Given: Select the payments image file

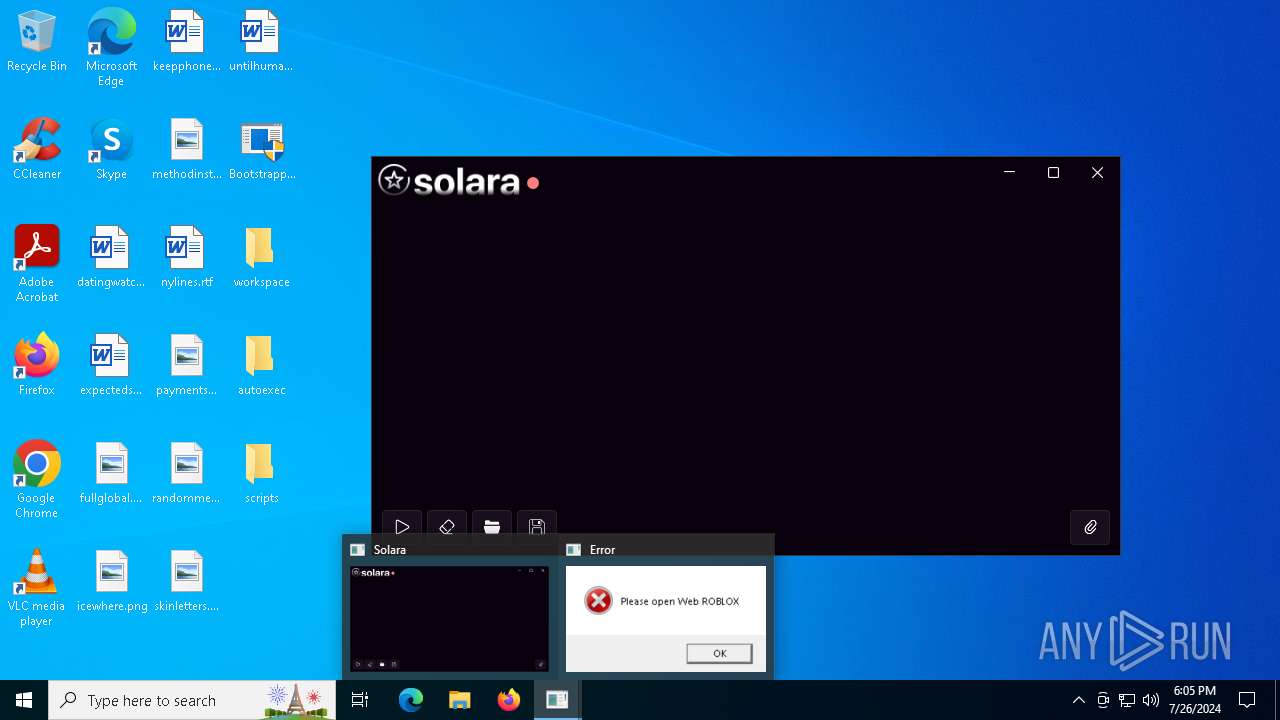Looking at the screenshot, I should pos(186,366).
